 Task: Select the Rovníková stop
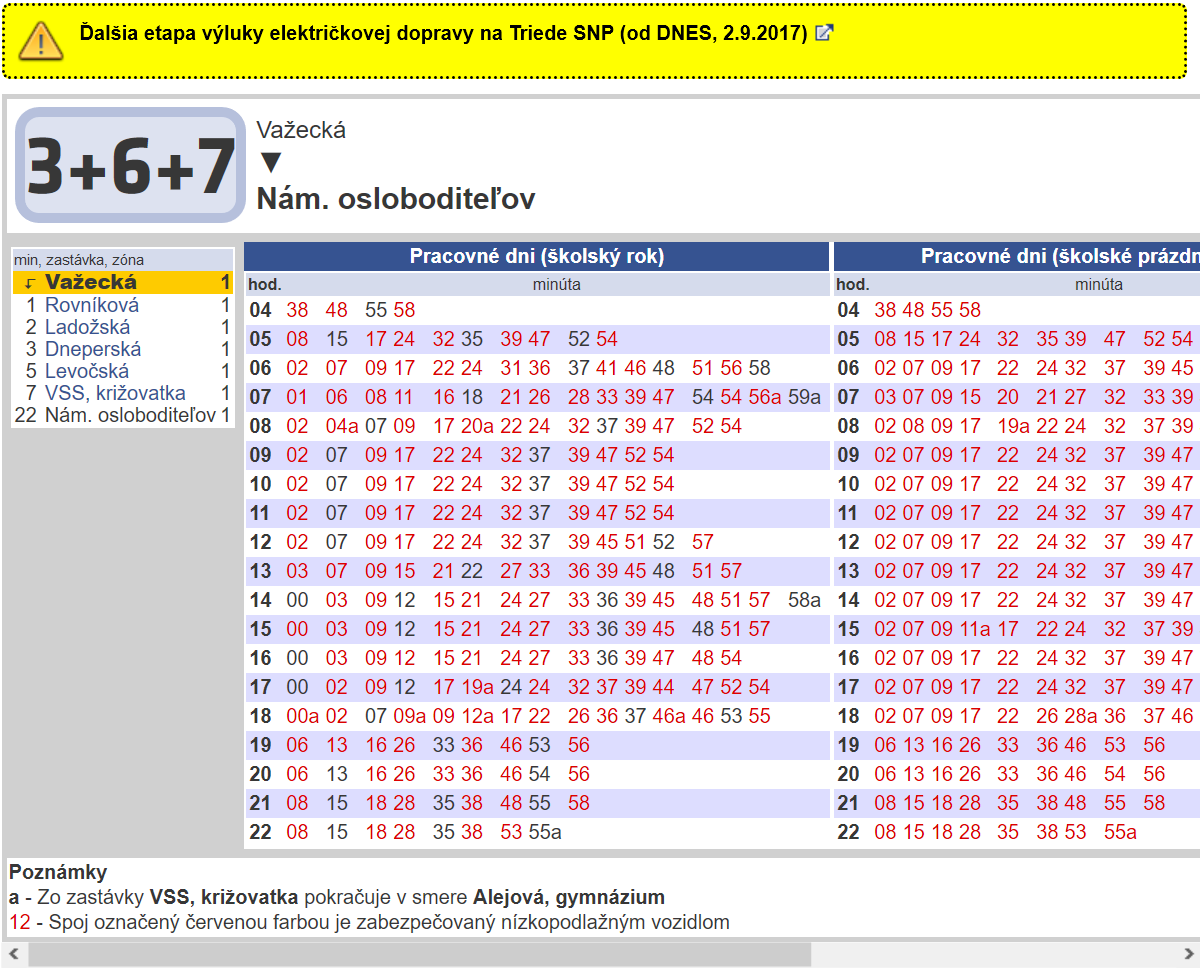point(92,305)
